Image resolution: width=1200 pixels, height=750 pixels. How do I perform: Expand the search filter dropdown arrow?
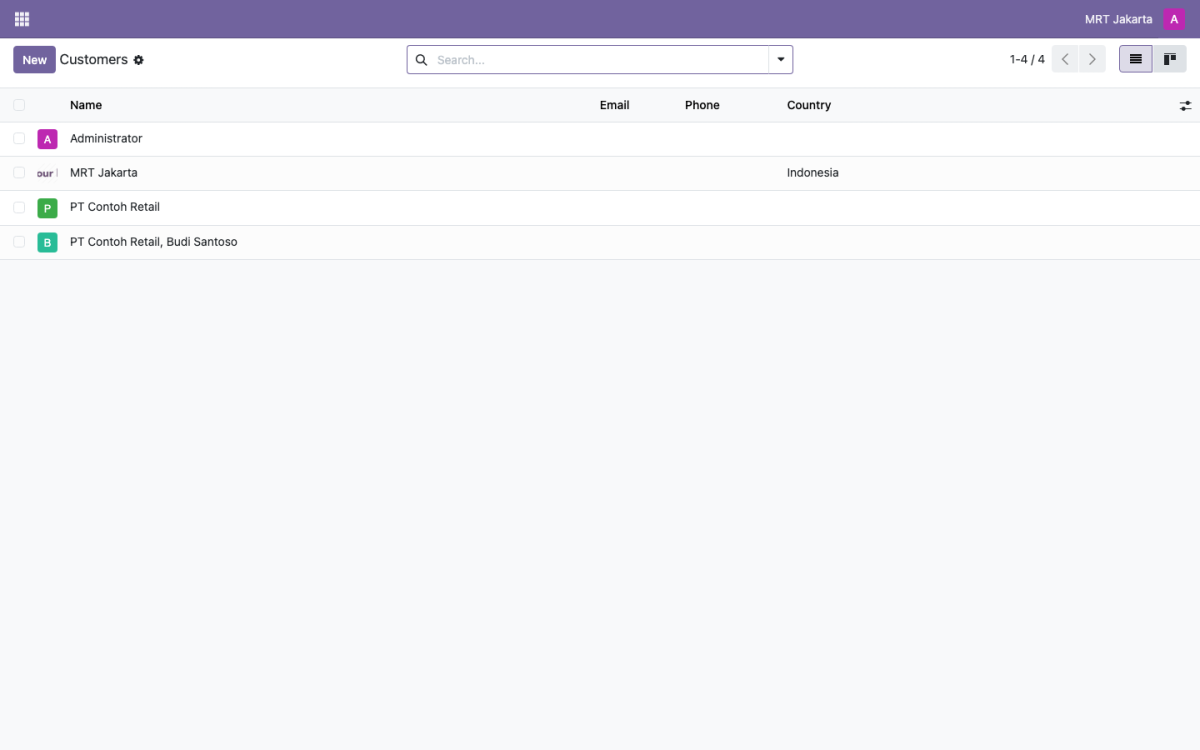781,60
